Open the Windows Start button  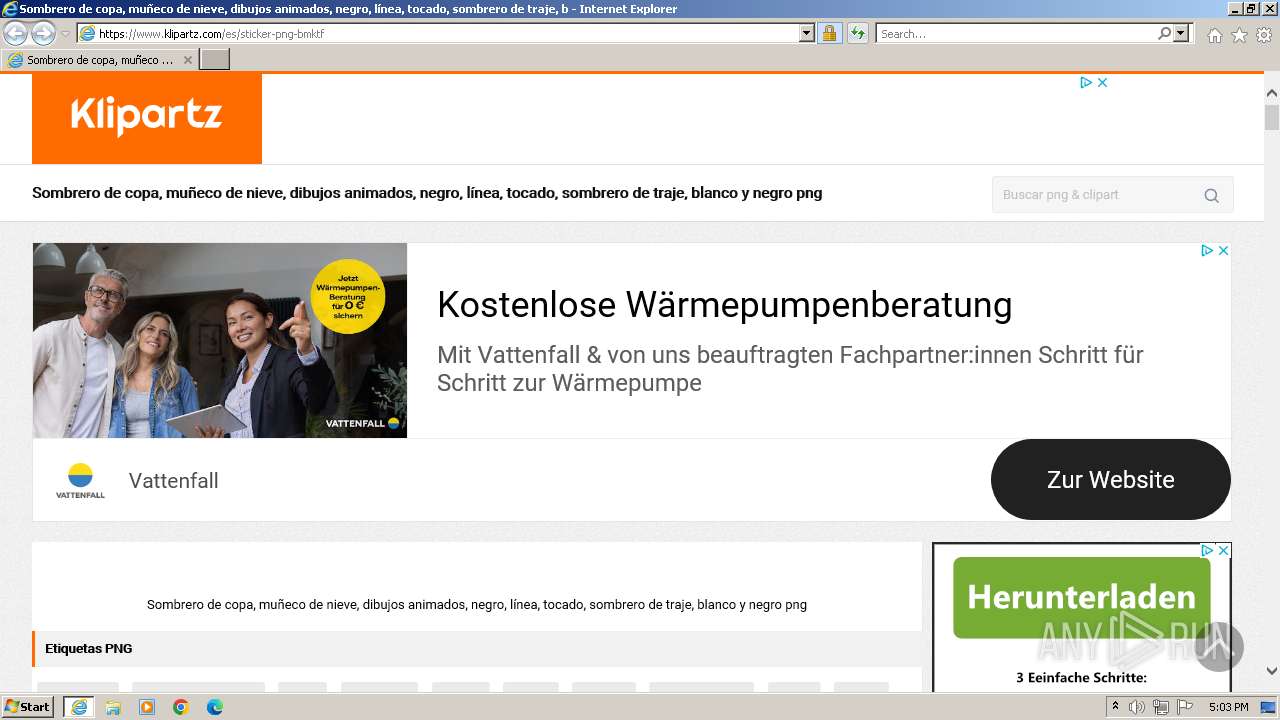(28, 707)
